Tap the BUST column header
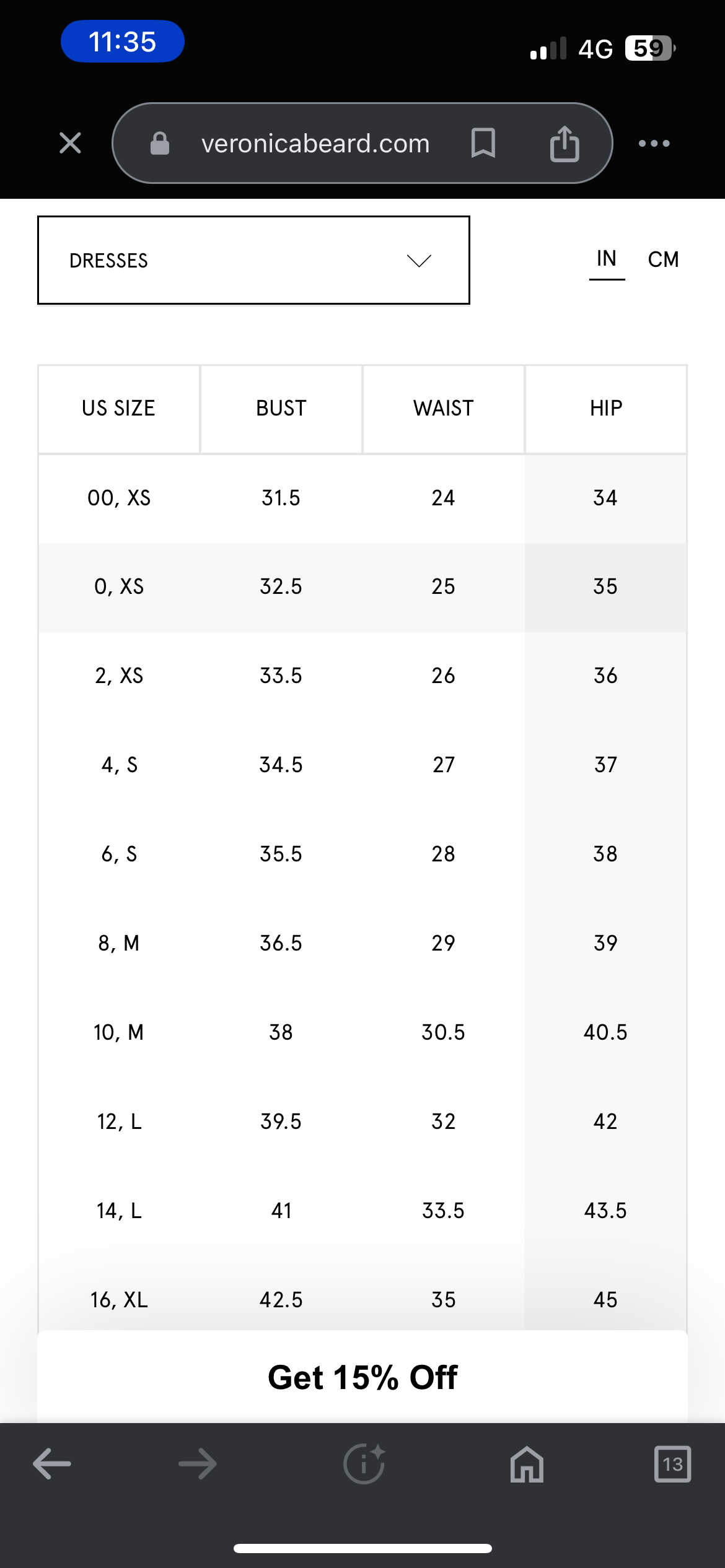The image size is (725, 1568). [x=281, y=409]
